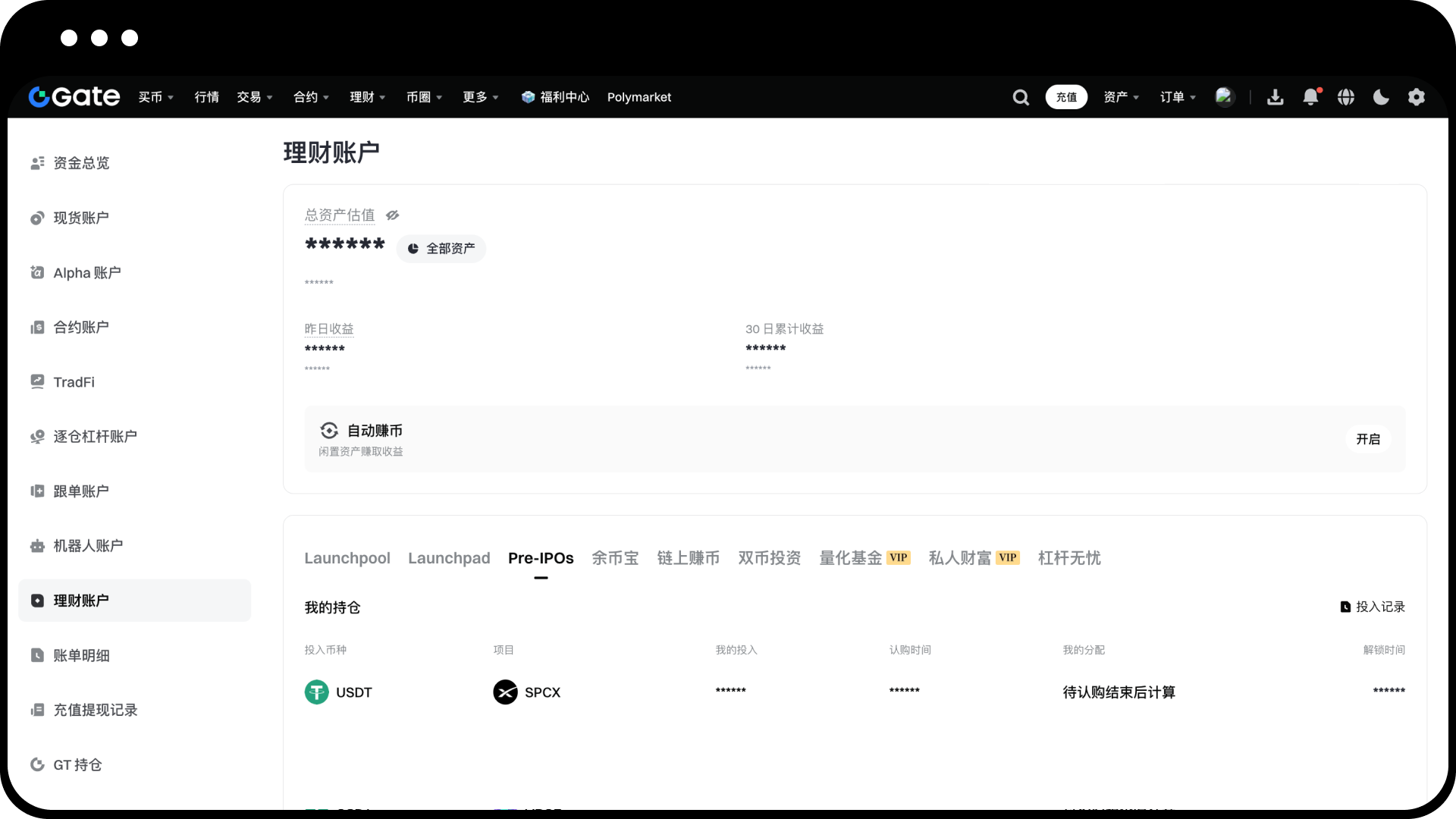Click the search magnifier icon
This screenshot has height=819, width=1456.
tap(1021, 97)
